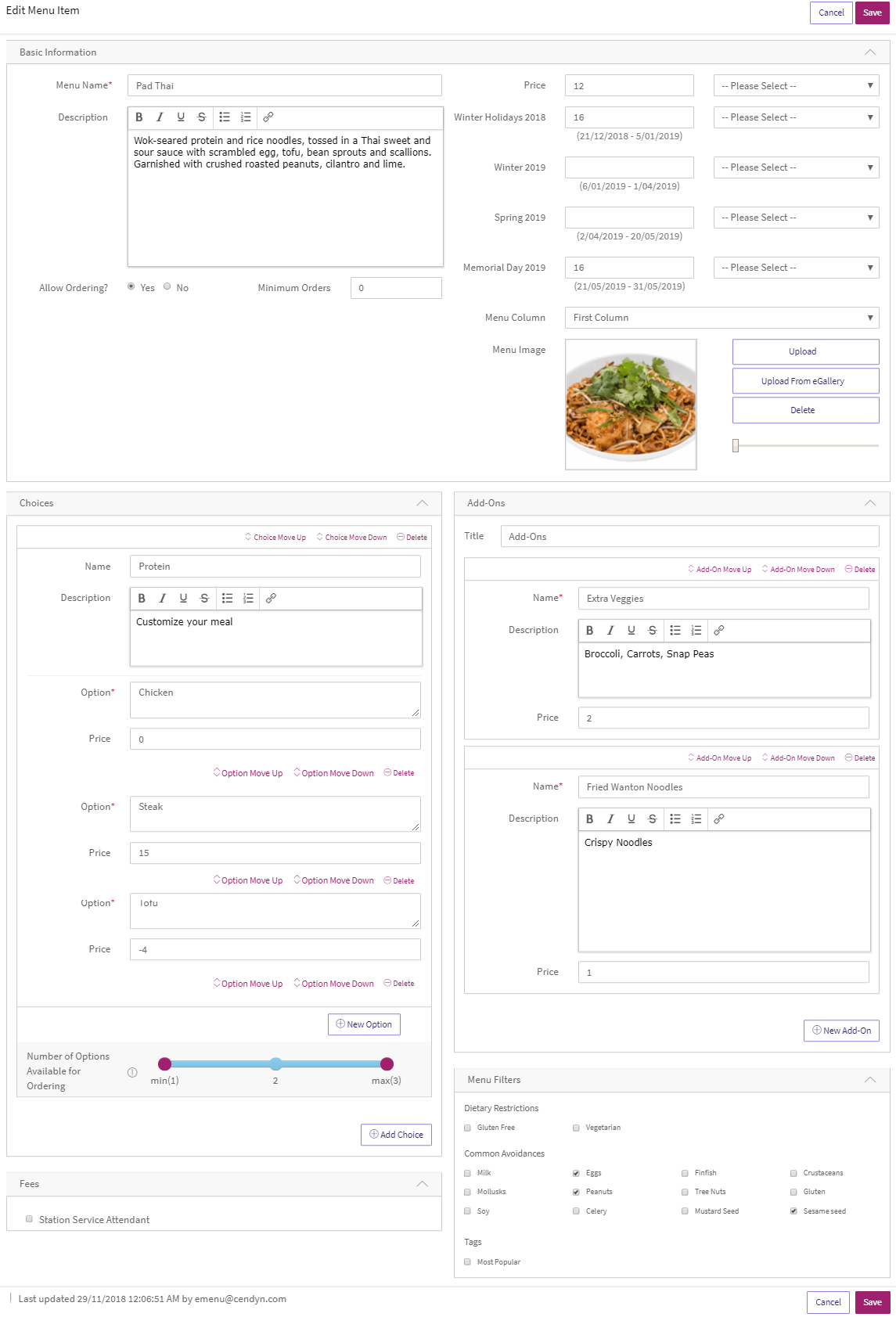This screenshot has width=896, height=1317.
Task: Uncheck Eggs avoidance
Action: (577, 1174)
